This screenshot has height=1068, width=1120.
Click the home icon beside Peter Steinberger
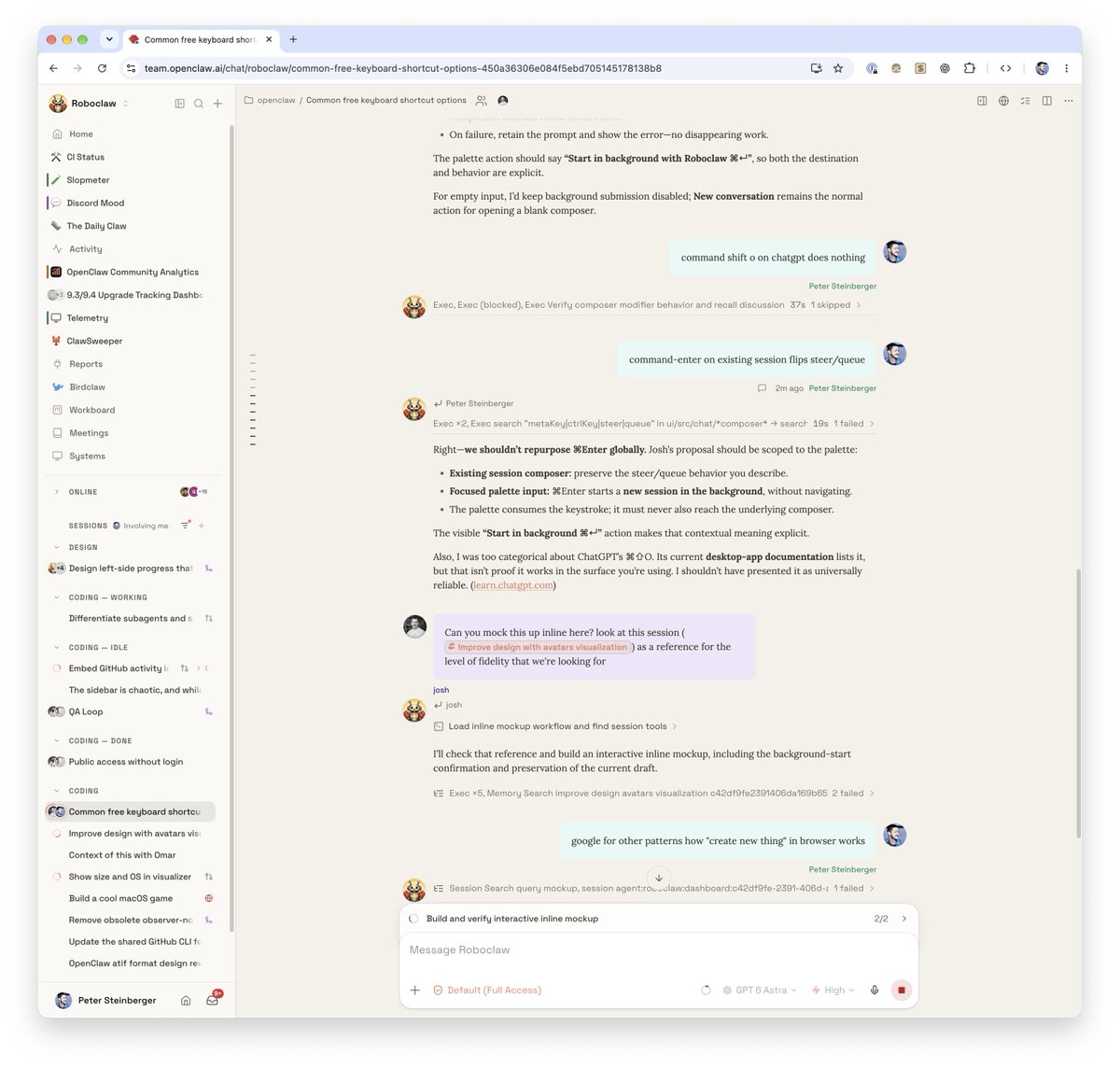click(x=186, y=1000)
